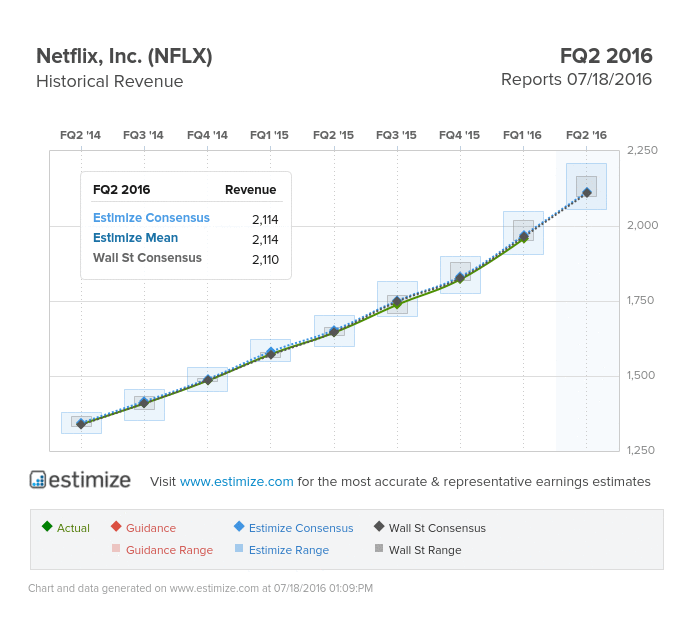Click the FQ3 '14 axis label
Viewport: 685px width, 620px height.
pyautogui.click(x=143, y=135)
